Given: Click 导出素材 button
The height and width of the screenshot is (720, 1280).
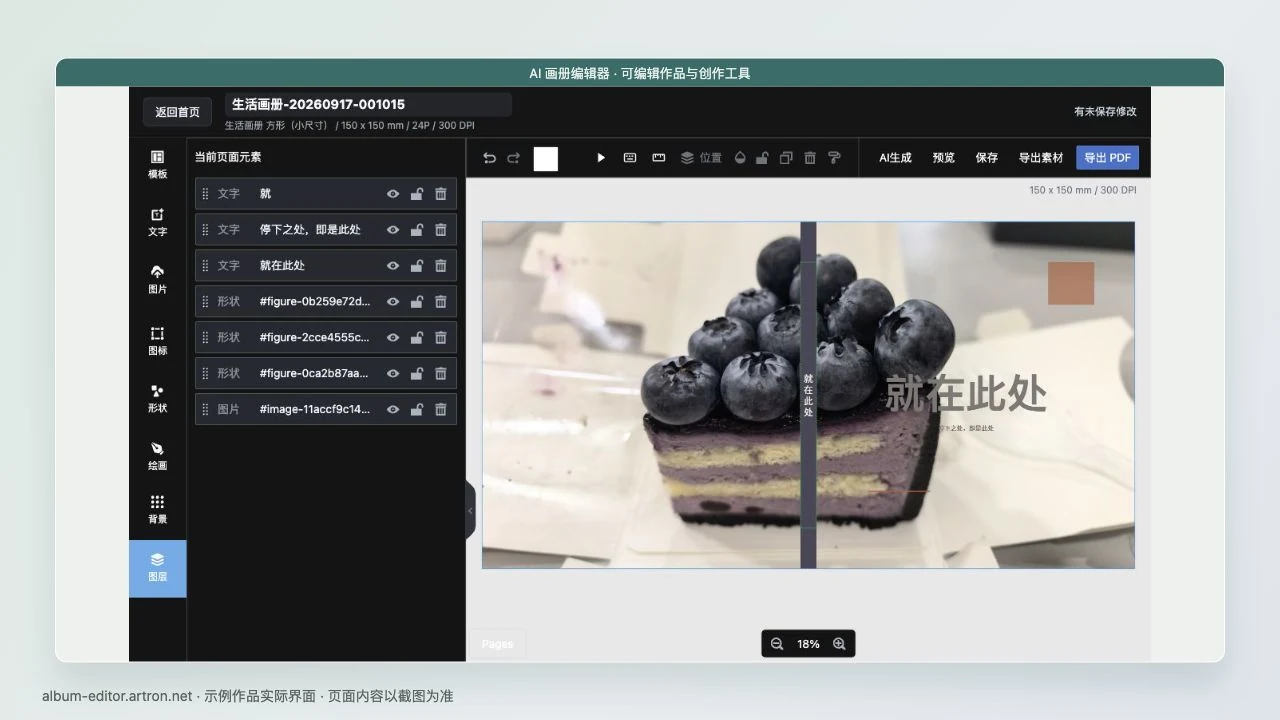Looking at the screenshot, I should coord(1041,158).
